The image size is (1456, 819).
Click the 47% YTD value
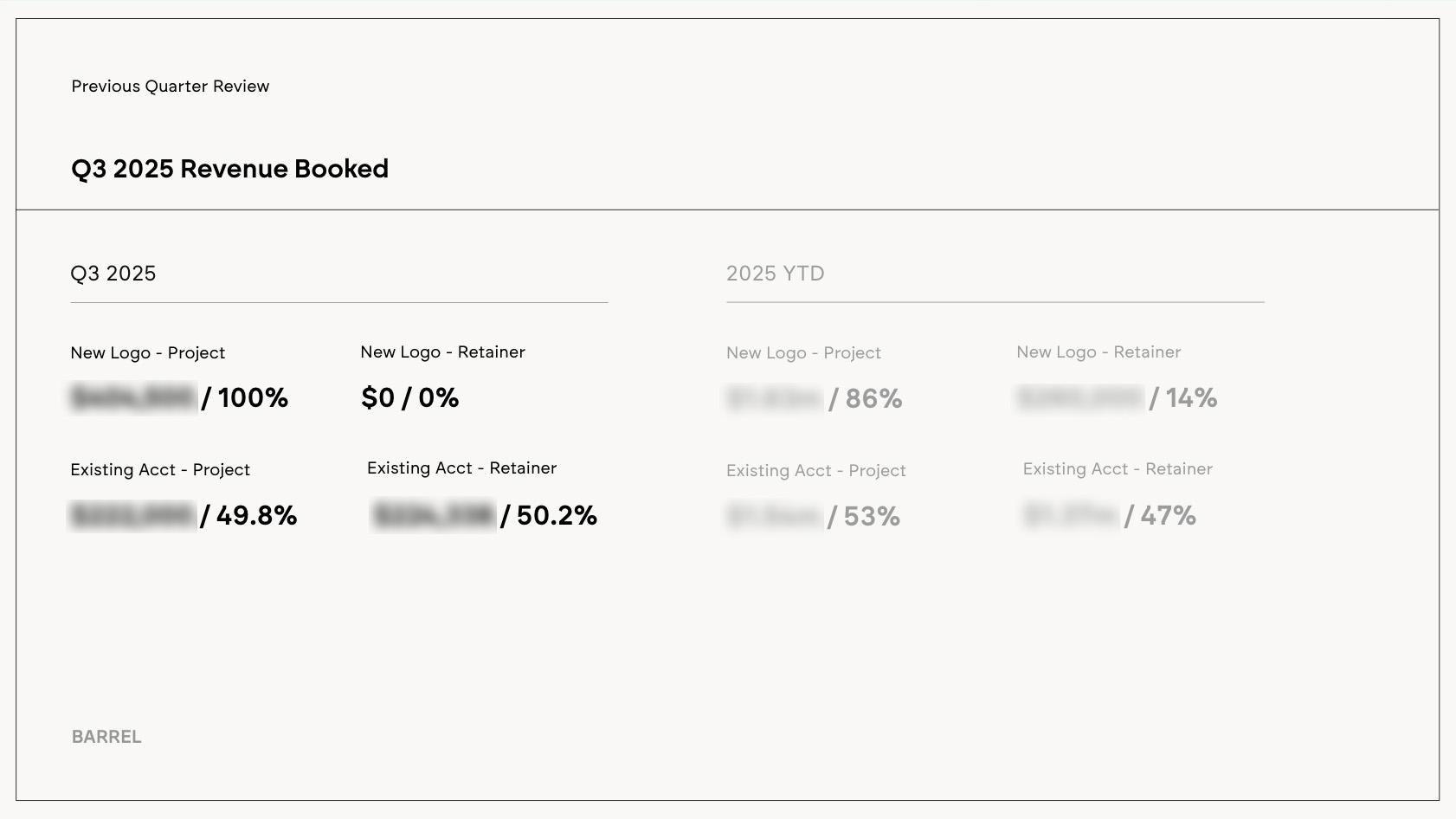[x=1168, y=516]
